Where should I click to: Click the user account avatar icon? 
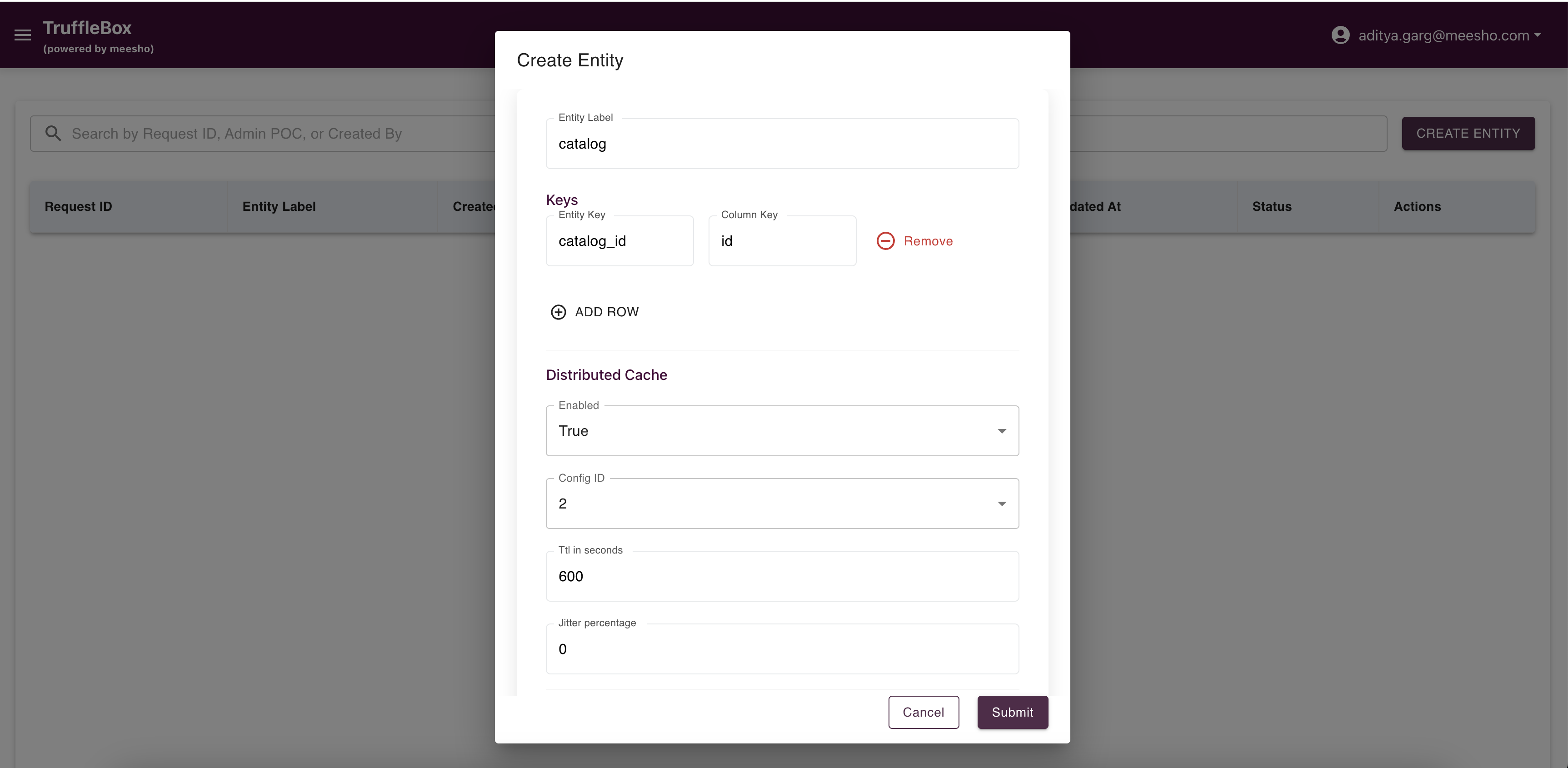click(x=1340, y=35)
